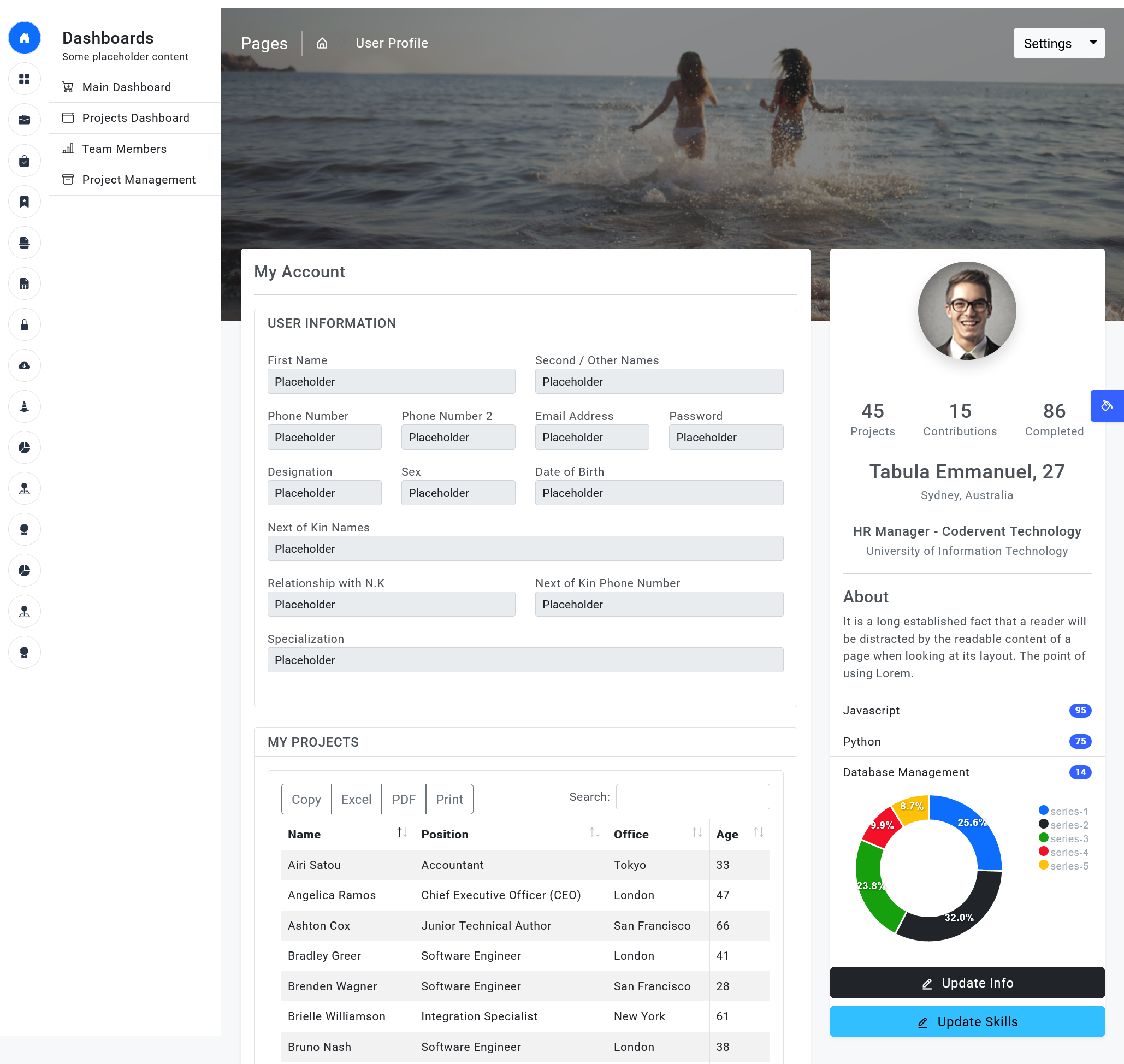
Task: Click the Specialization input field
Action: pyautogui.click(x=525, y=660)
